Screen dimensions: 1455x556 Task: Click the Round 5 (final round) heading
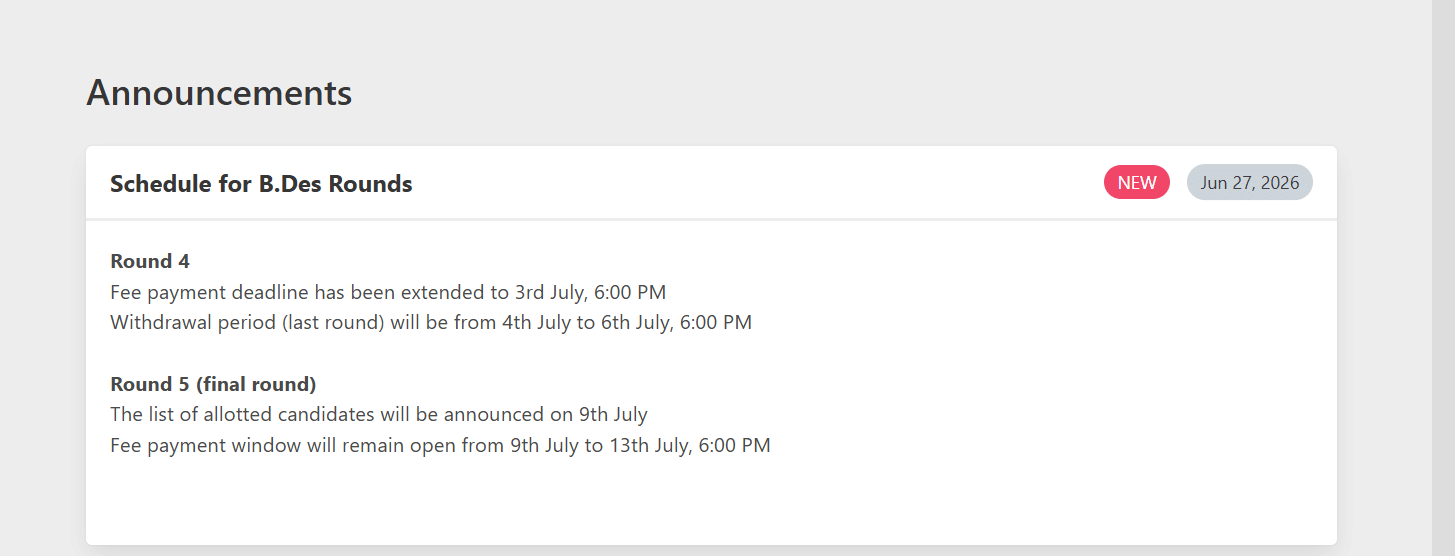[x=213, y=384]
